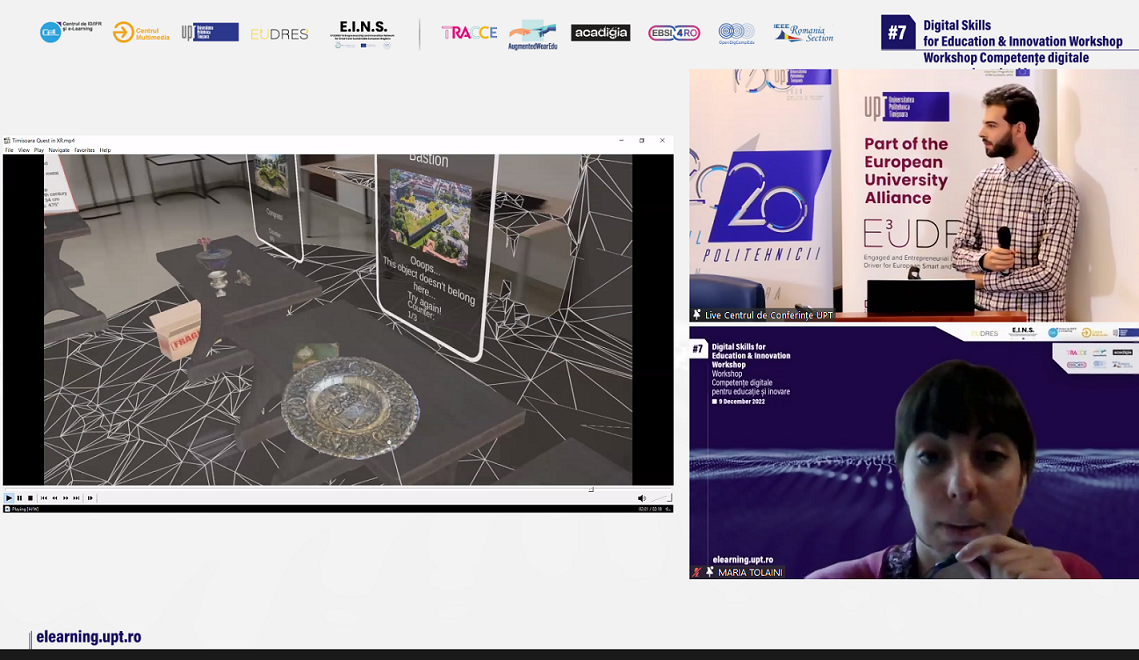Open the Play menu
Image resolution: width=1139 pixels, height=660 pixels.
pos(39,150)
